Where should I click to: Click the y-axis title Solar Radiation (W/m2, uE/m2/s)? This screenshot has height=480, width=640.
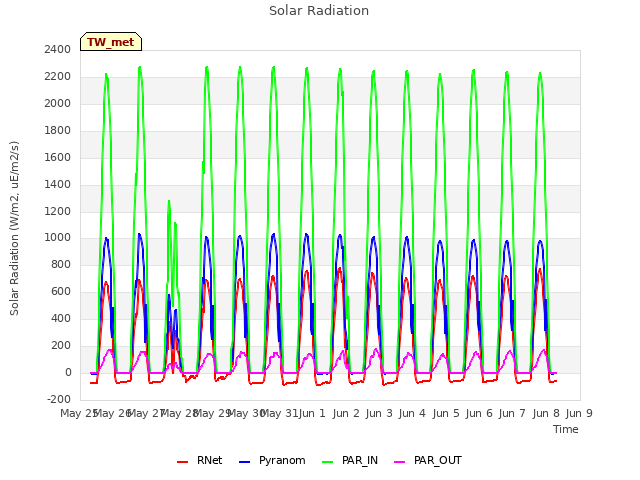14,228
